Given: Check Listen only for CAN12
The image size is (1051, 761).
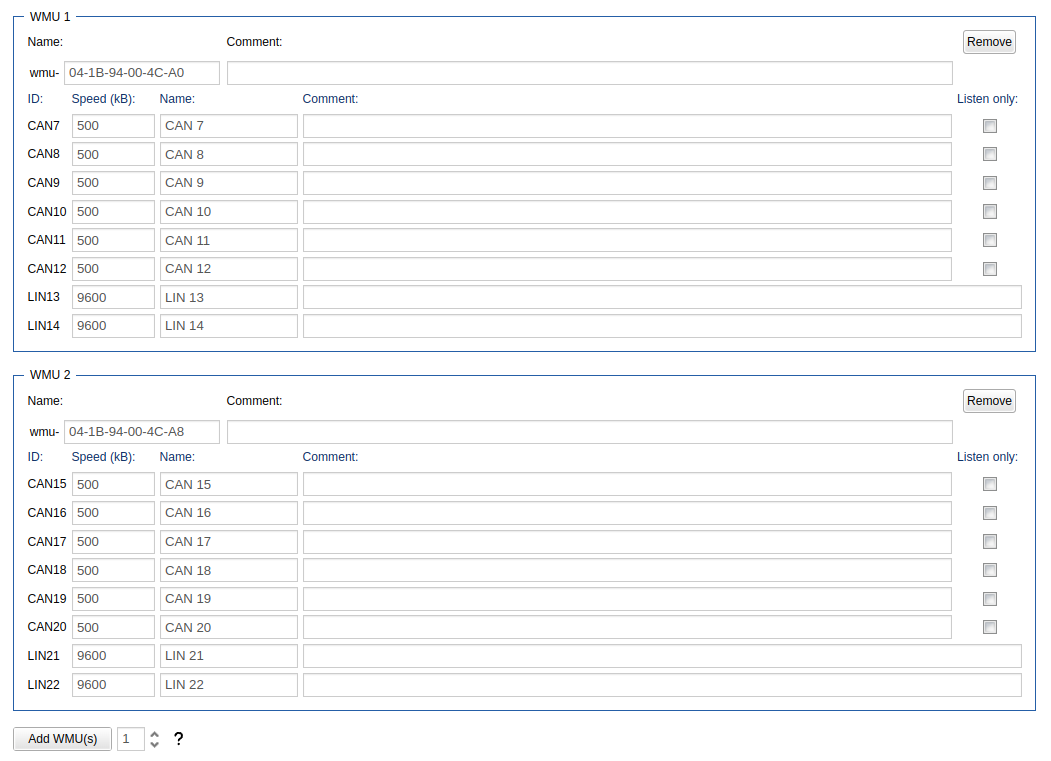Looking at the screenshot, I should [x=990, y=269].
